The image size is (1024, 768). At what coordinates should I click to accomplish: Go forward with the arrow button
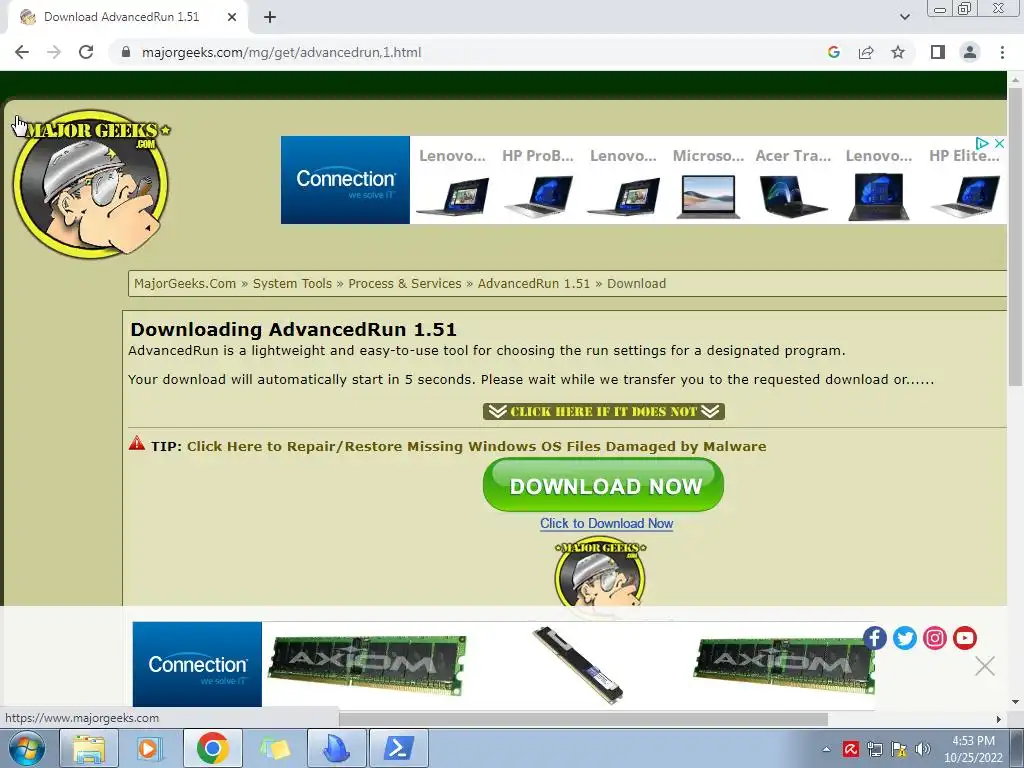click(x=54, y=52)
